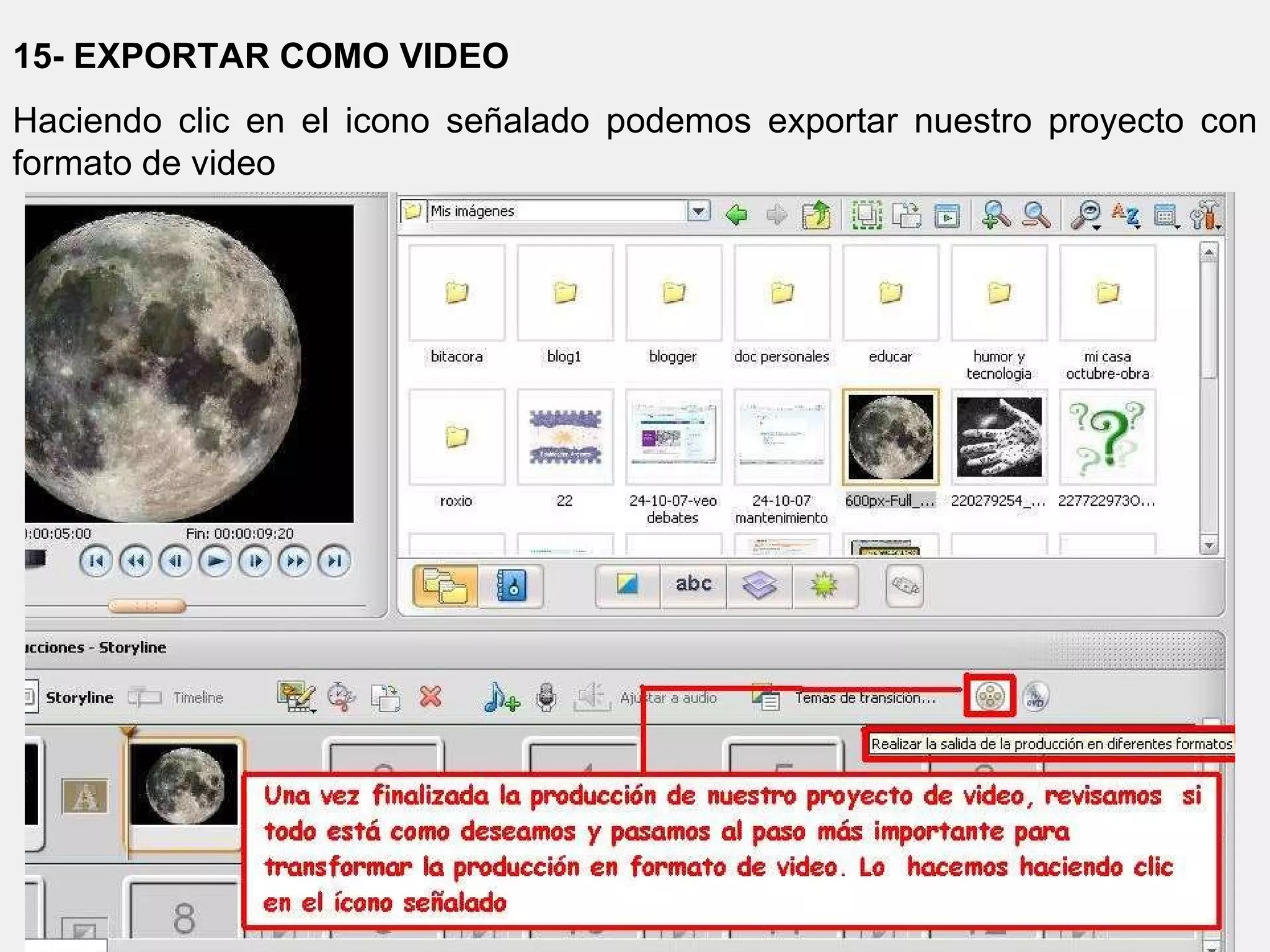
Task: Click the fast forward playback button
Action: tap(295, 562)
